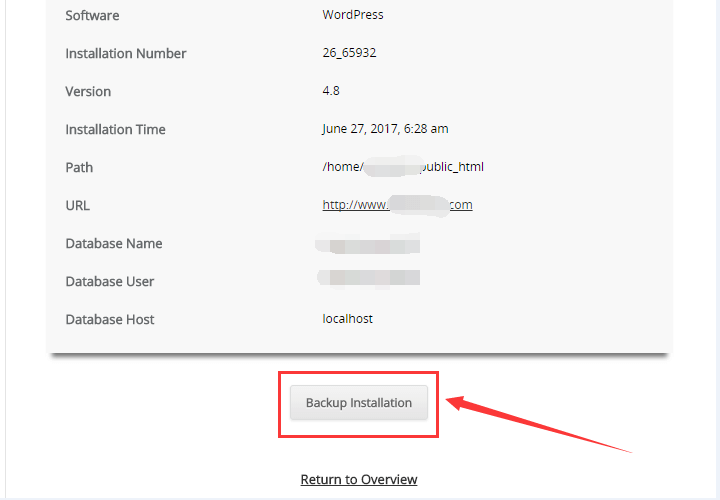Click the Database Host label

[110, 319]
